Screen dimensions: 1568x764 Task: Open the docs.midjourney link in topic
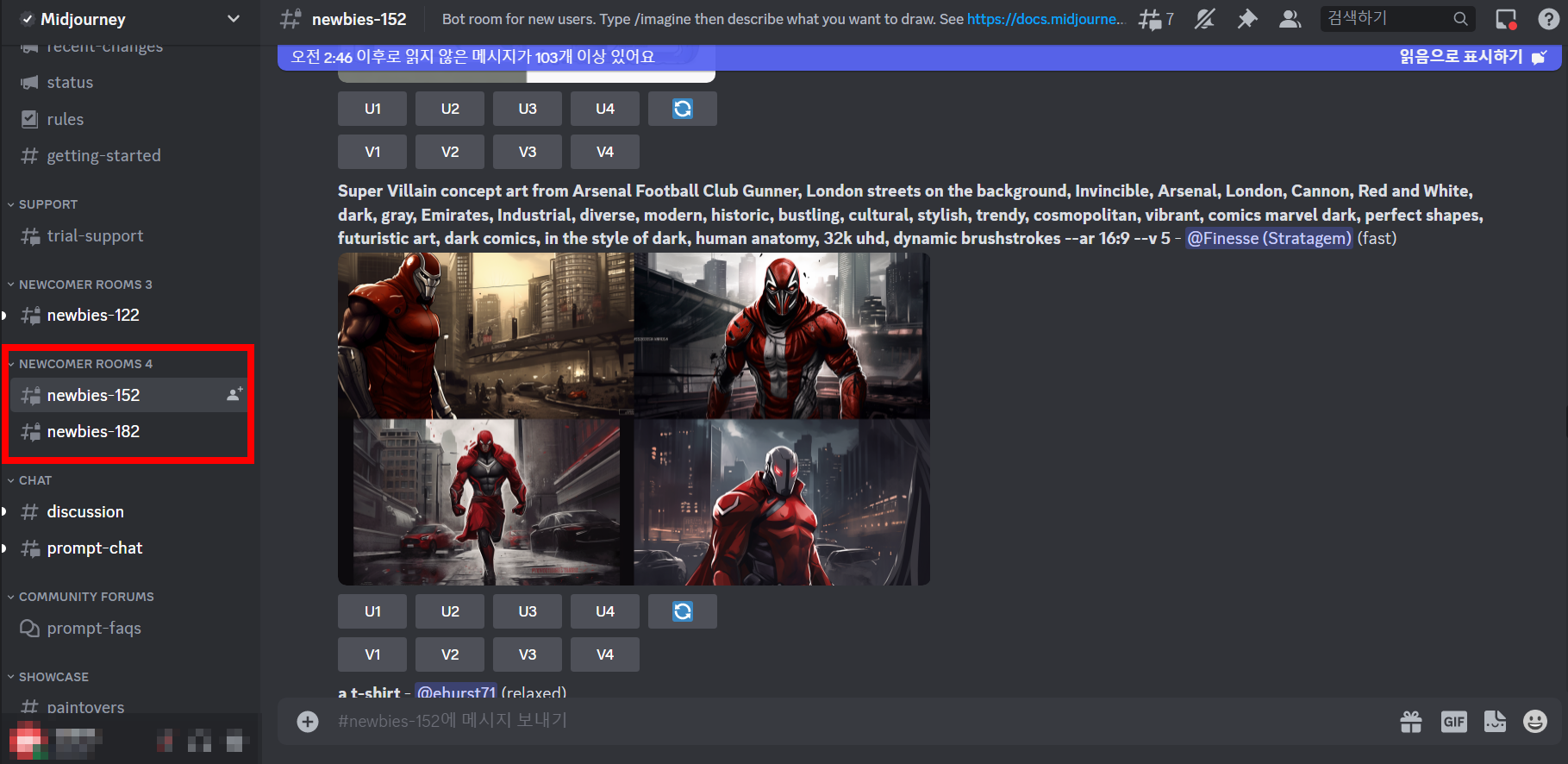tap(1046, 19)
